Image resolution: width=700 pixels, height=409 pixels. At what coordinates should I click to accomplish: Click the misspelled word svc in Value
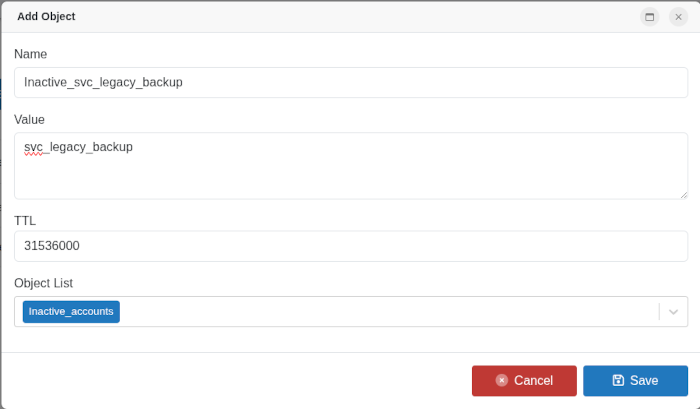point(35,147)
